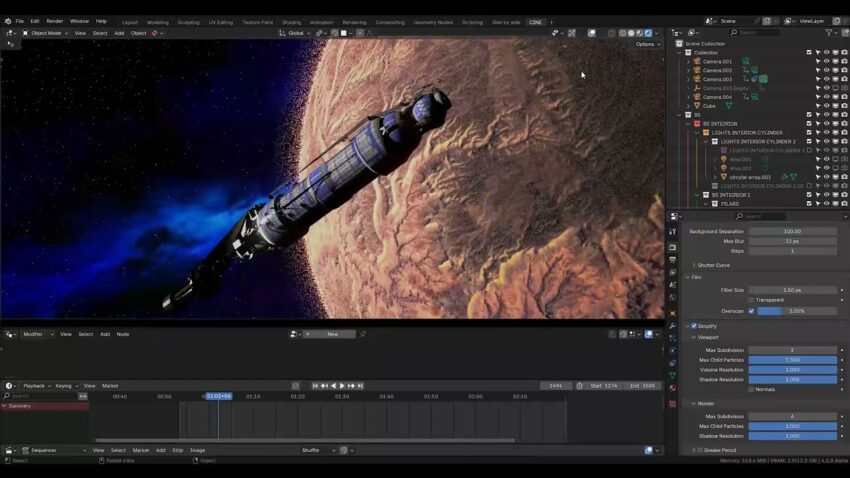Open the Blender logo menu
This screenshot has height=478, width=850.
point(8,21)
